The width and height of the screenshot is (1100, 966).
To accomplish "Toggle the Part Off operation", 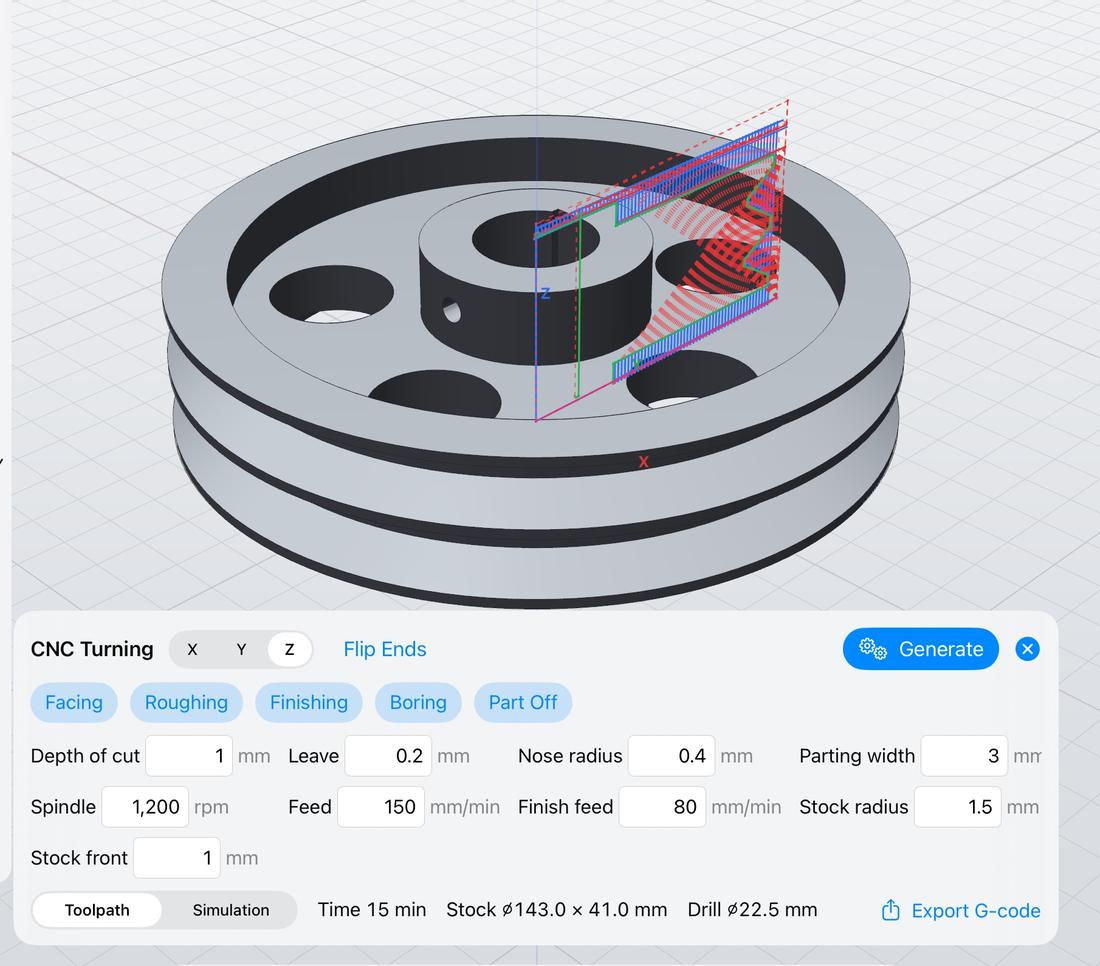I will tap(523, 702).
